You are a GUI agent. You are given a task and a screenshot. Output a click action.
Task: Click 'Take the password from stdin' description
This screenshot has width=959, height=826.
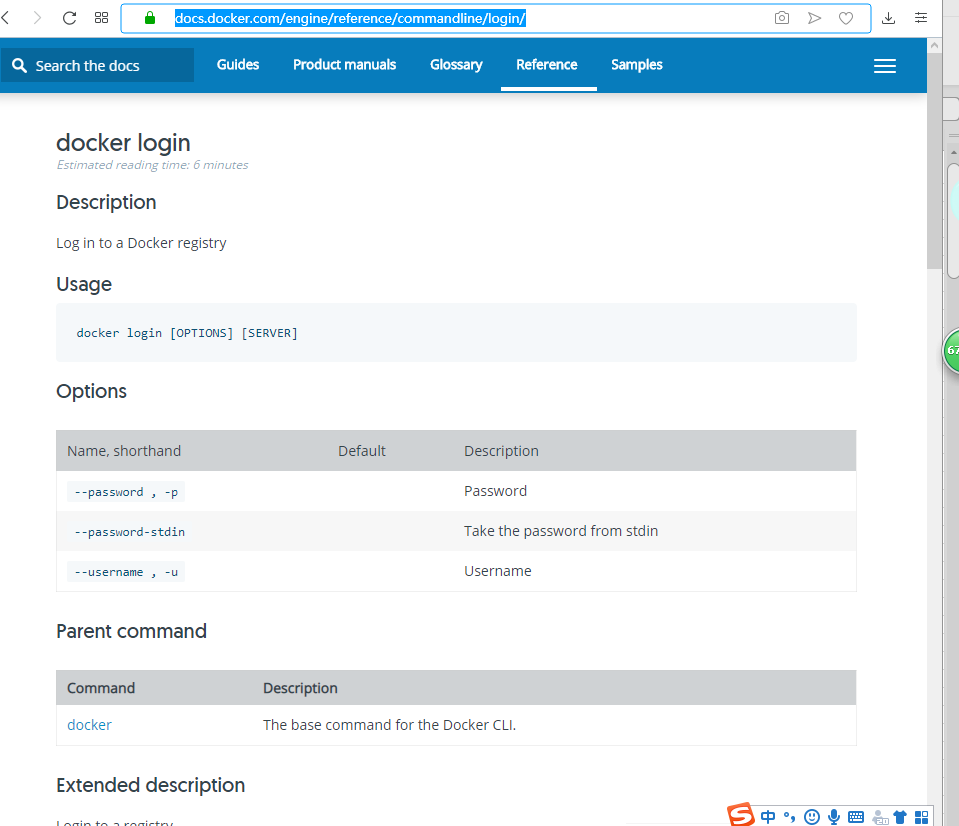click(x=561, y=531)
